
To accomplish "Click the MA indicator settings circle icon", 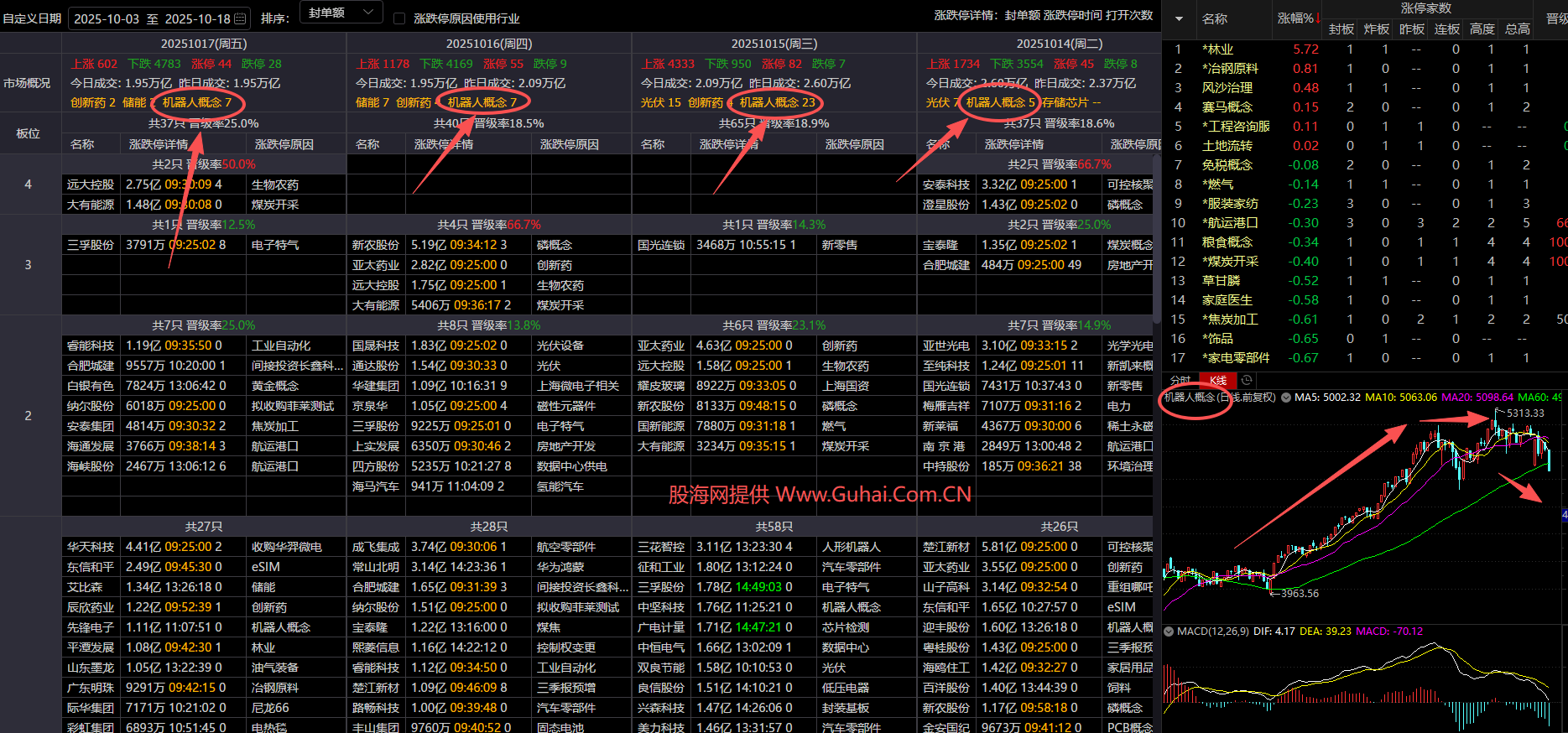I will pyautogui.click(x=1285, y=398).
